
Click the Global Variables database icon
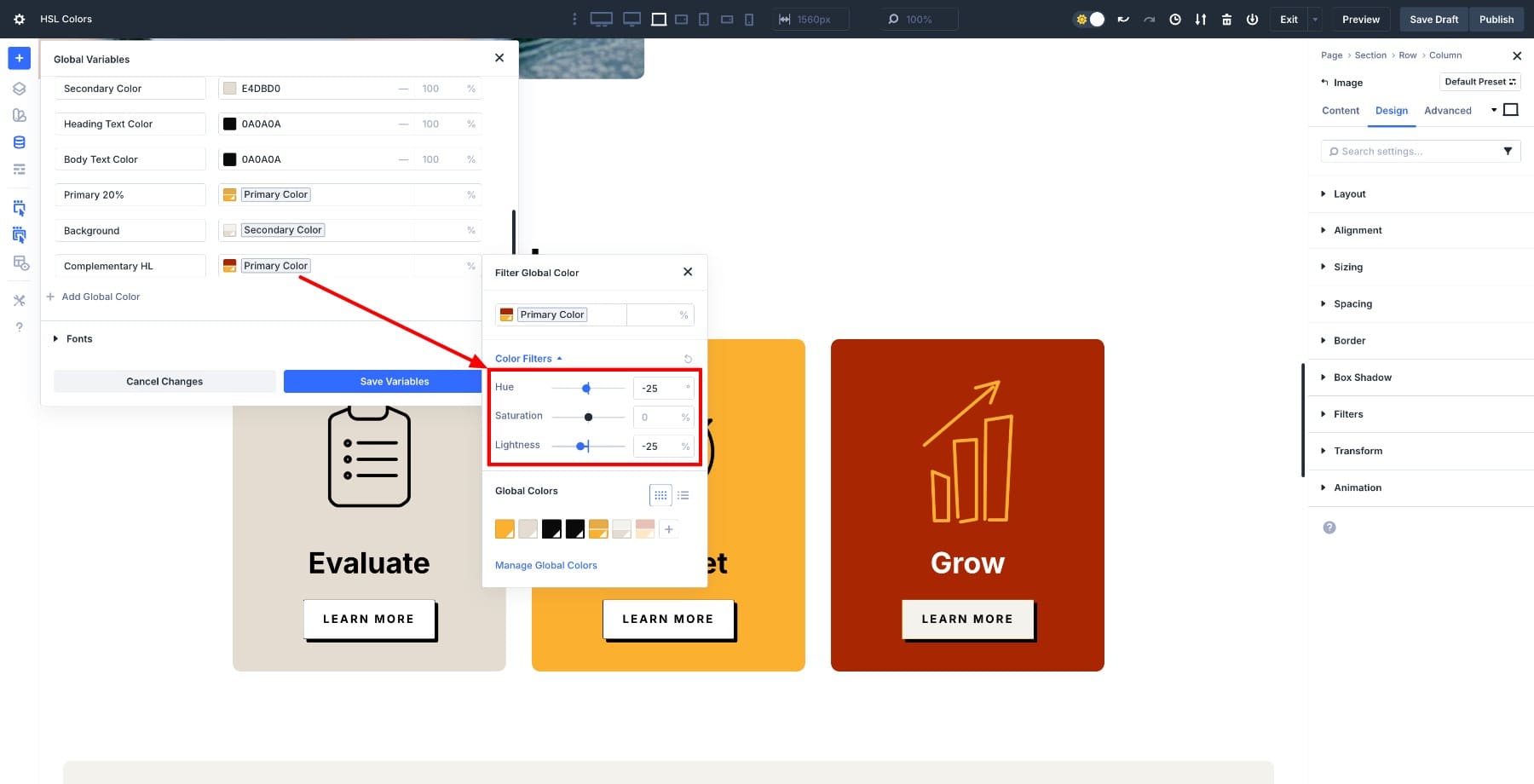(19, 142)
